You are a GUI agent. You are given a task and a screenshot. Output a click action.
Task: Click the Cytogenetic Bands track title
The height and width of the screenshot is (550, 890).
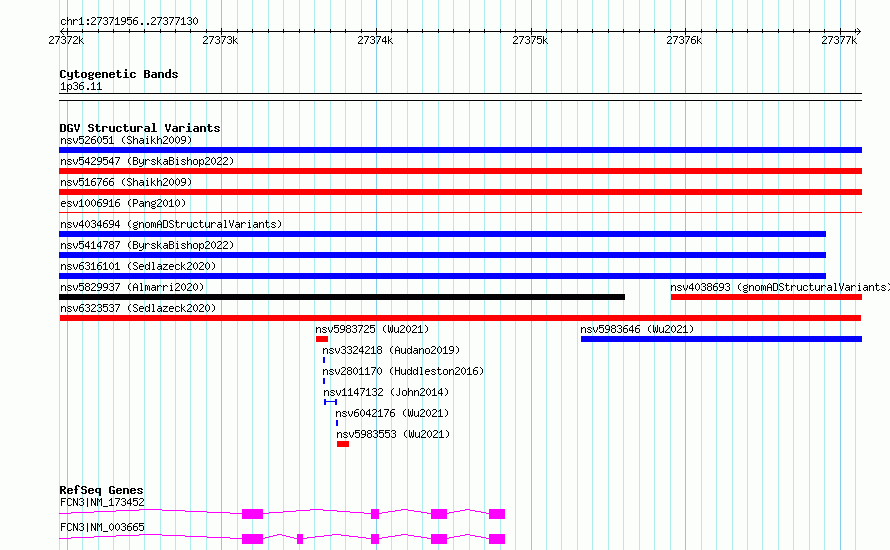(x=119, y=74)
